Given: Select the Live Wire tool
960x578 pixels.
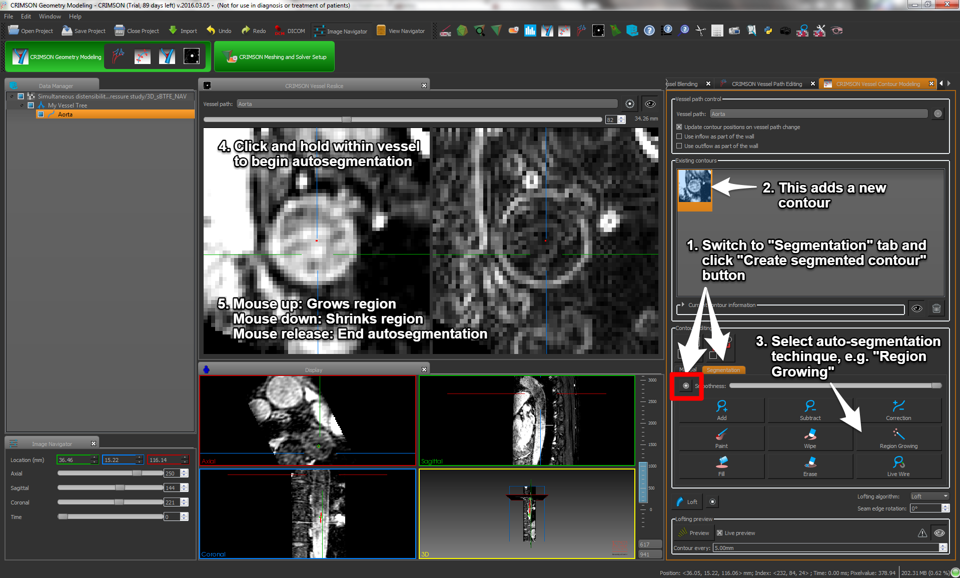Looking at the screenshot, I should point(898,466).
